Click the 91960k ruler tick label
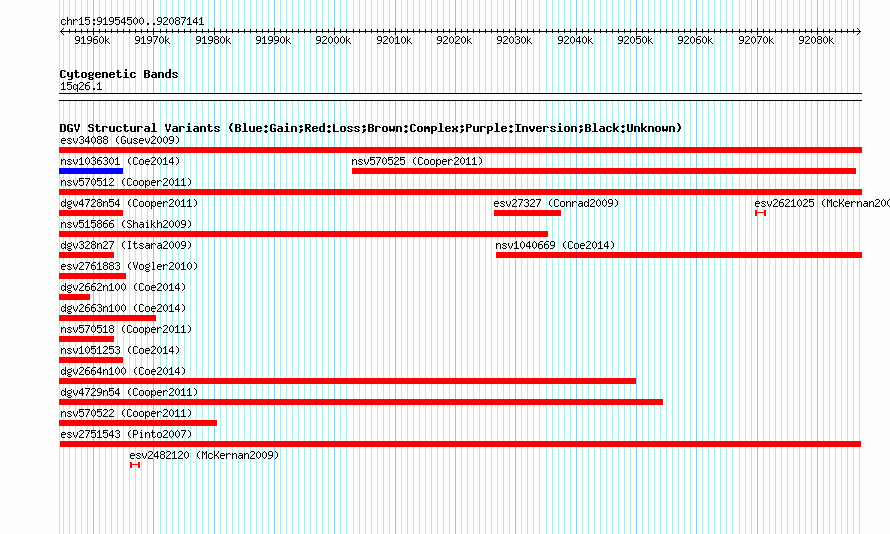Viewport: 890px width, 534px height. pyautogui.click(x=93, y=40)
